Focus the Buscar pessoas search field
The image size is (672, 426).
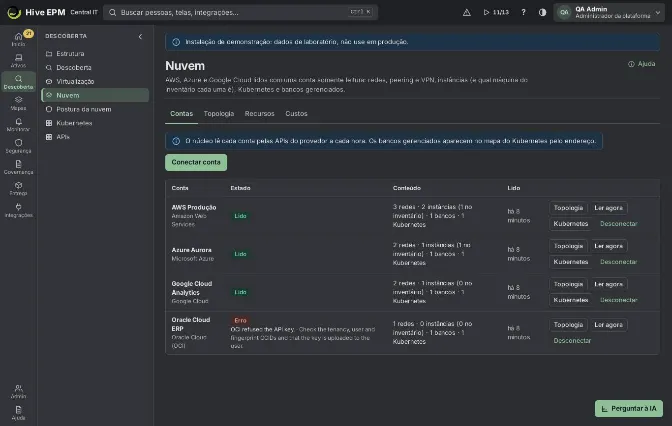[240, 12]
